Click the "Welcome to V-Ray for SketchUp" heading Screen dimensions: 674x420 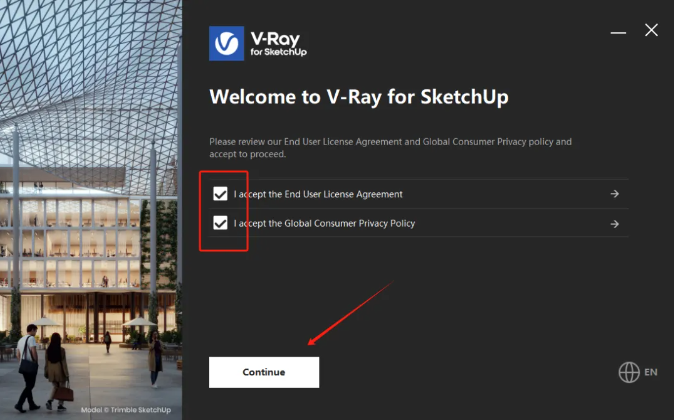[x=358, y=97]
